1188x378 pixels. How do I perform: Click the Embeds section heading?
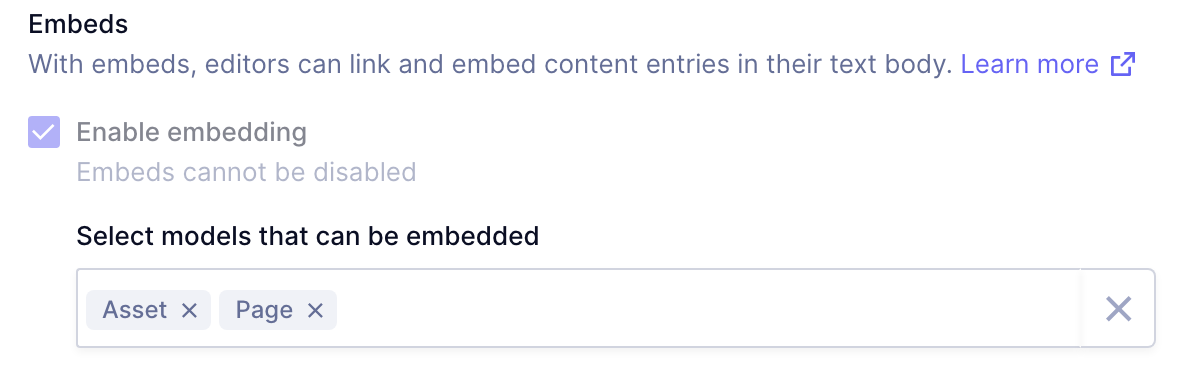pos(78,24)
